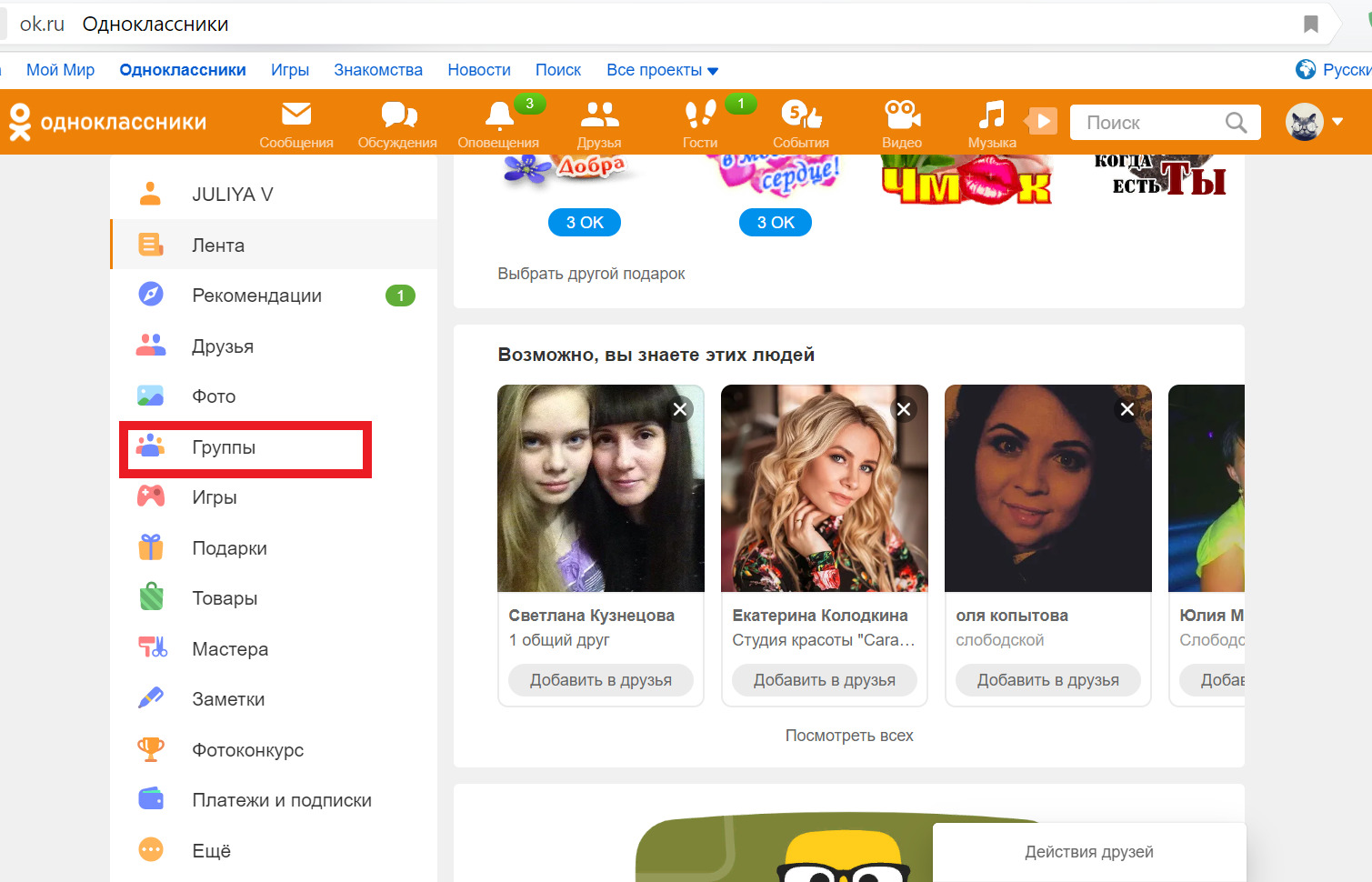Open the Оповещения bell icon
The width and height of the screenshot is (1372, 882).
499,115
